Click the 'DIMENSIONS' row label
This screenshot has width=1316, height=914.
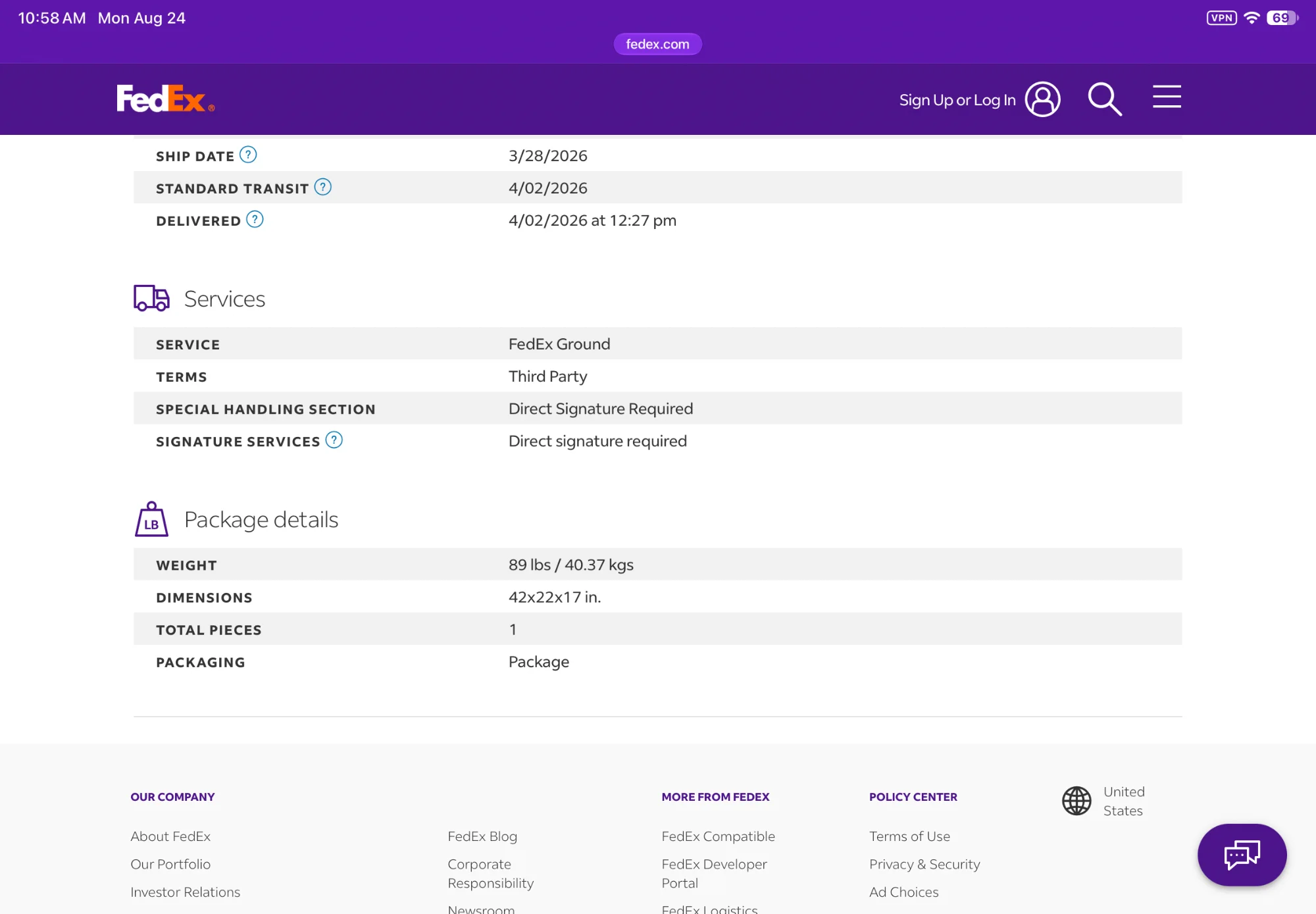tap(204, 598)
